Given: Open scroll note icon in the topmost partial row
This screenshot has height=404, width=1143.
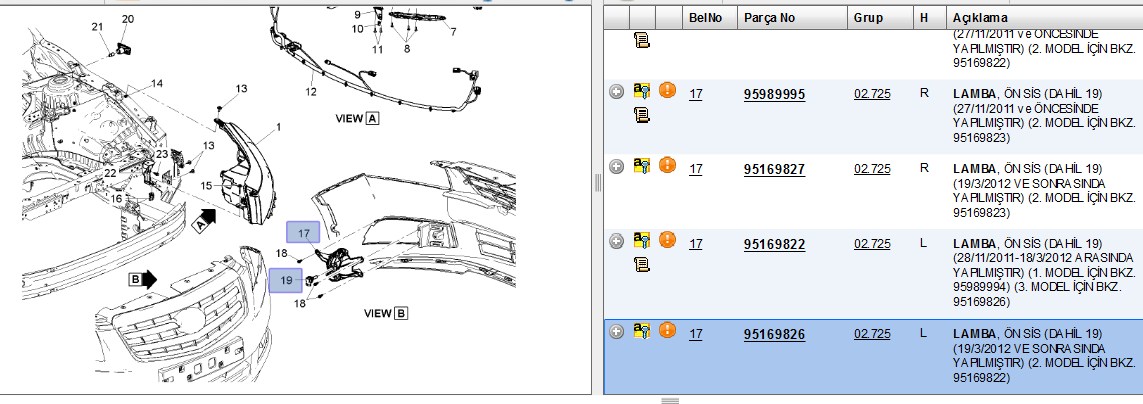Looking at the screenshot, I should point(642,40).
